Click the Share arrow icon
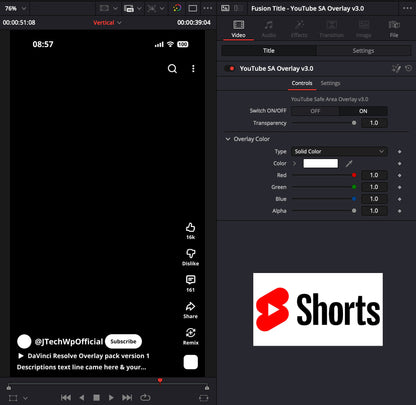416x405 pixels. click(x=190, y=306)
